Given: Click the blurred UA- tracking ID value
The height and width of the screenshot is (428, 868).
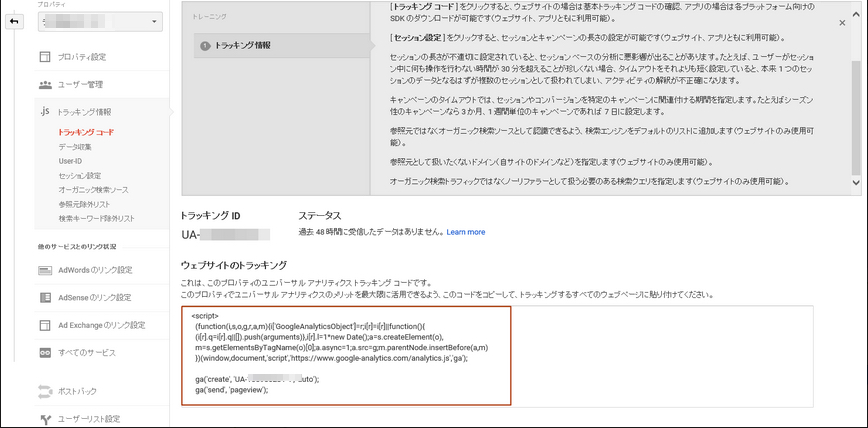Looking at the screenshot, I should click(x=225, y=234).
